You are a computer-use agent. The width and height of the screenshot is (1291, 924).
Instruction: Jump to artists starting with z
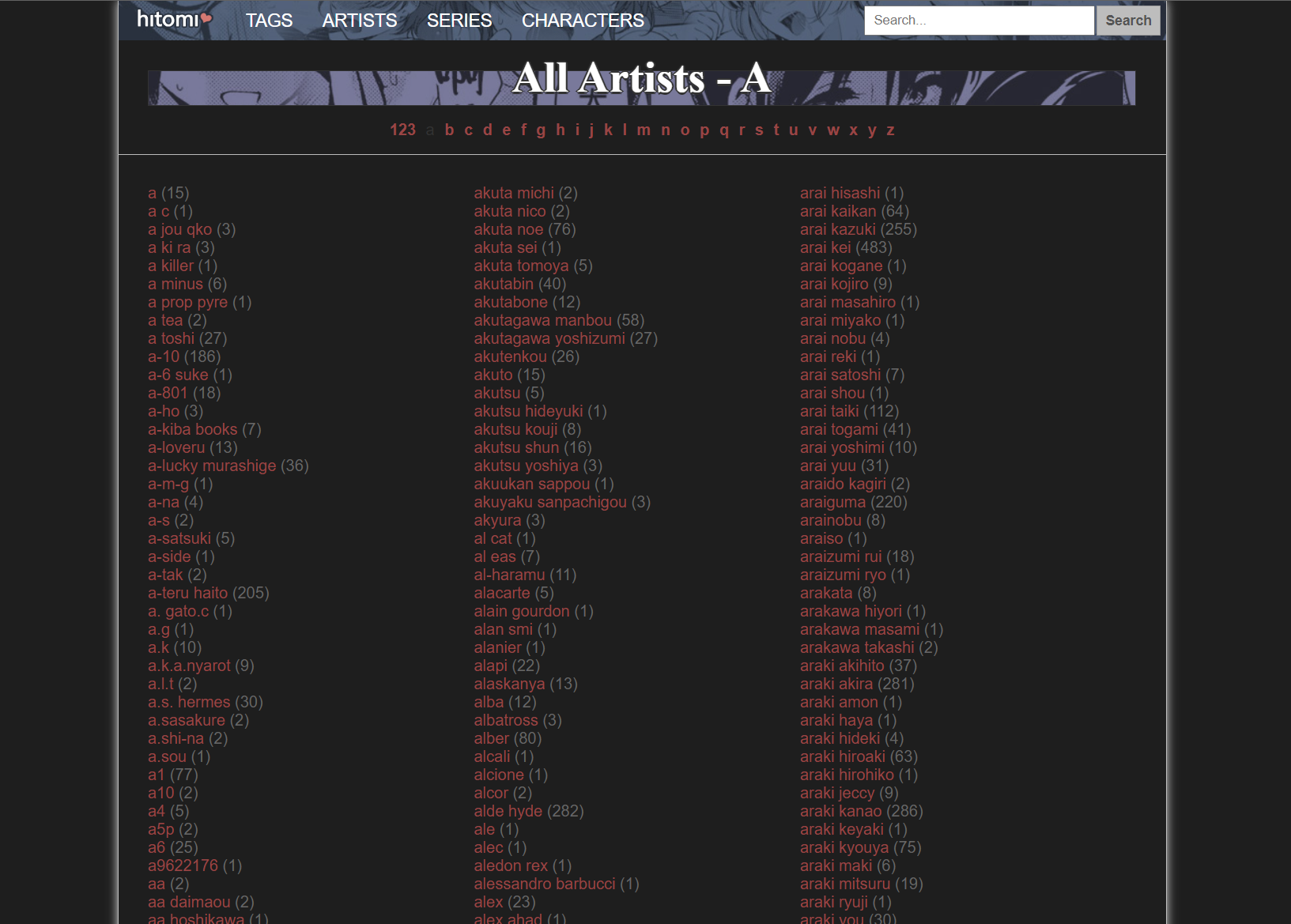point(890,130)
